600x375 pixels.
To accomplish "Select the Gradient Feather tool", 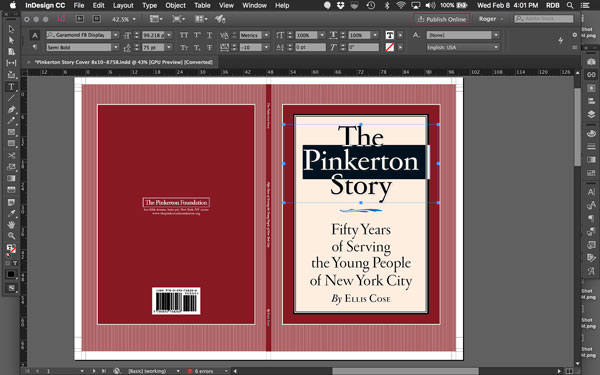I will pyautogui.click(x=11, y=190).
